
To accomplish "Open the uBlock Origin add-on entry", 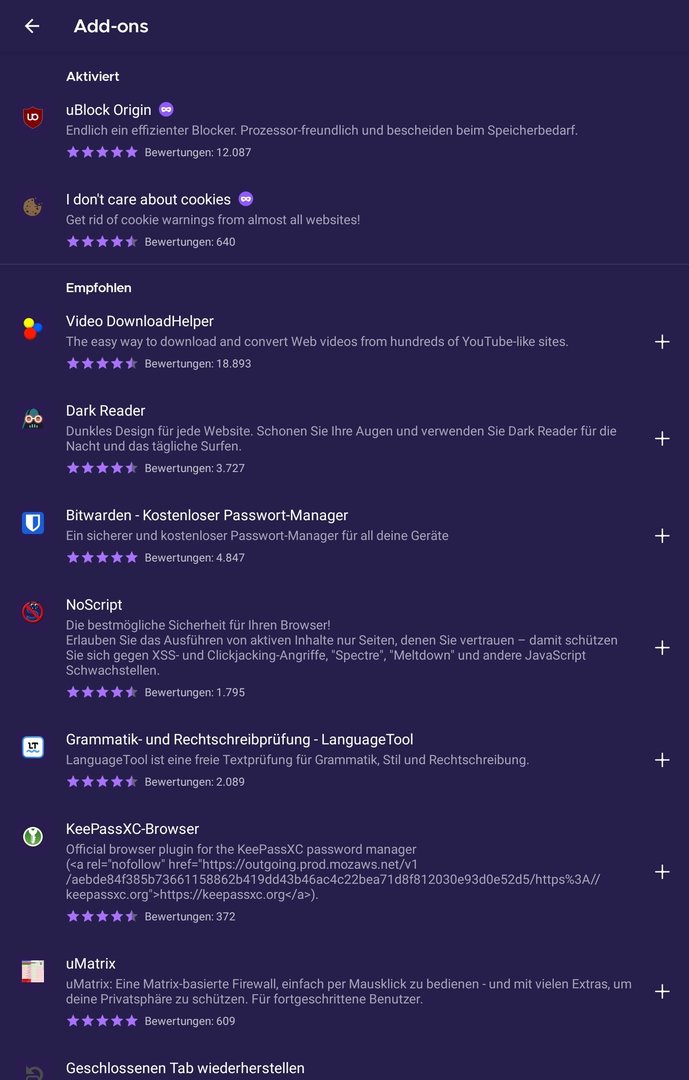I will pyautogui.click(x=344, y=130).
